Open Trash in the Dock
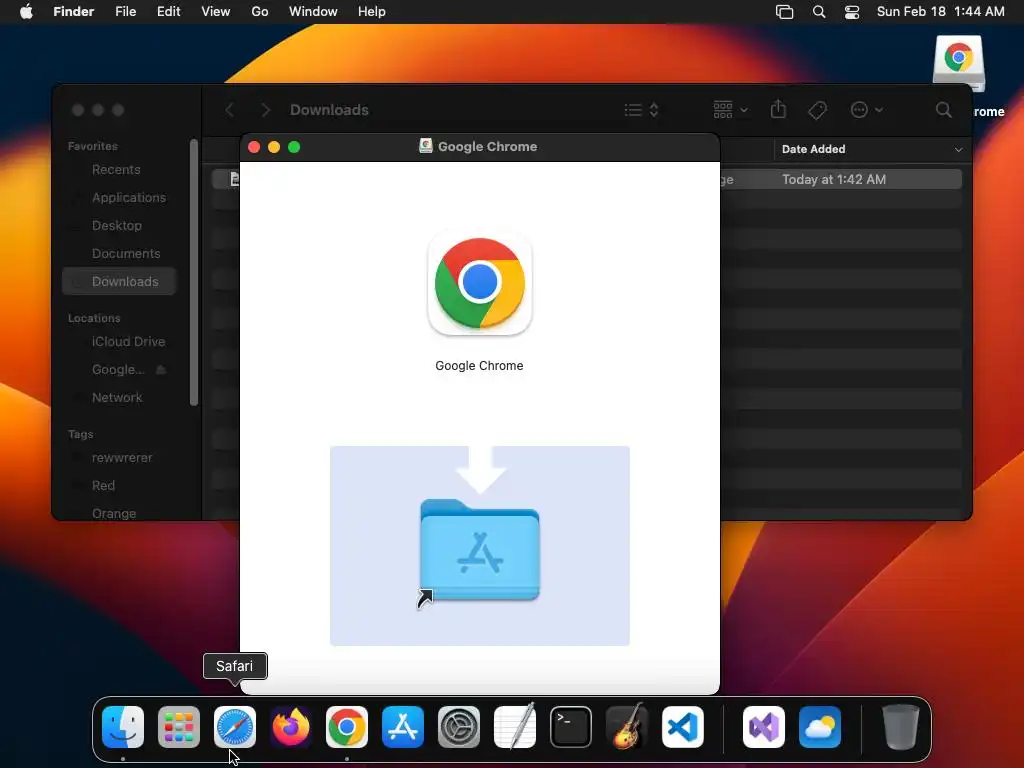This screenshot has height=768, width=1024. tap(901, 727)
